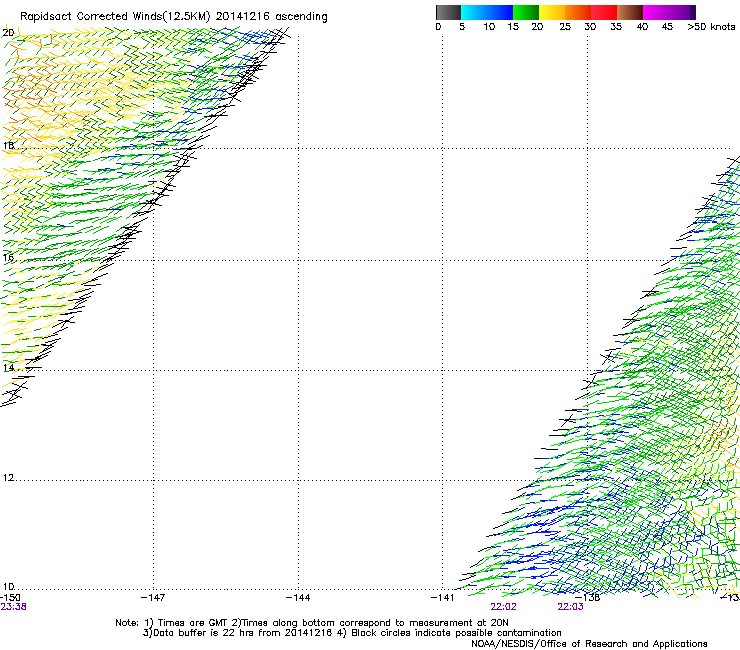Screen dimensions: 740x650
Task: Click the longitude axis label '-141'
Action: coord(442,598)
